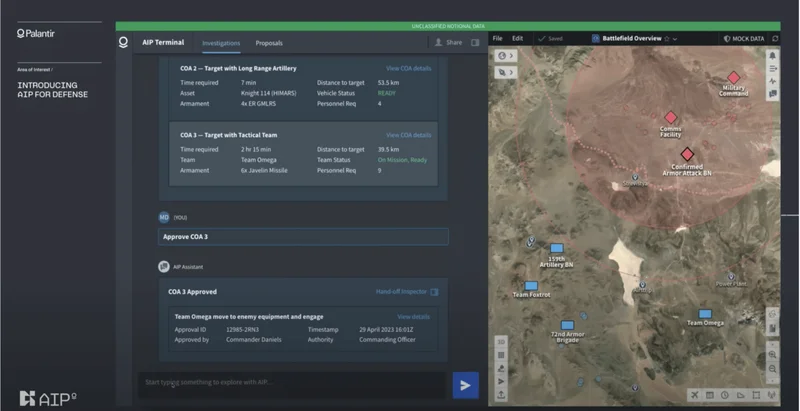Image resolution: width=800 pixels, height=411 pixels.
Task: Zoom in on the battlefield map
Action: click(x=773, y=354)
